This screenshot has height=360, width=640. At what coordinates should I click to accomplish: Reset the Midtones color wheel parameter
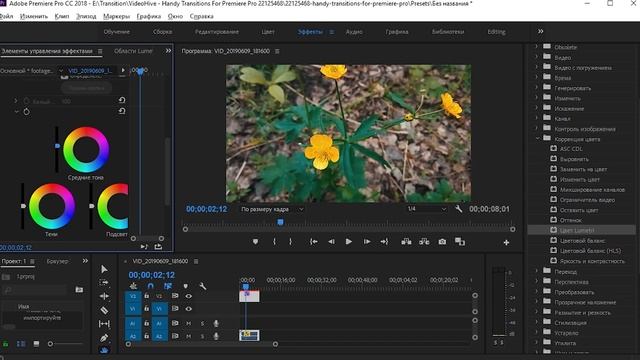pos(122,111)
